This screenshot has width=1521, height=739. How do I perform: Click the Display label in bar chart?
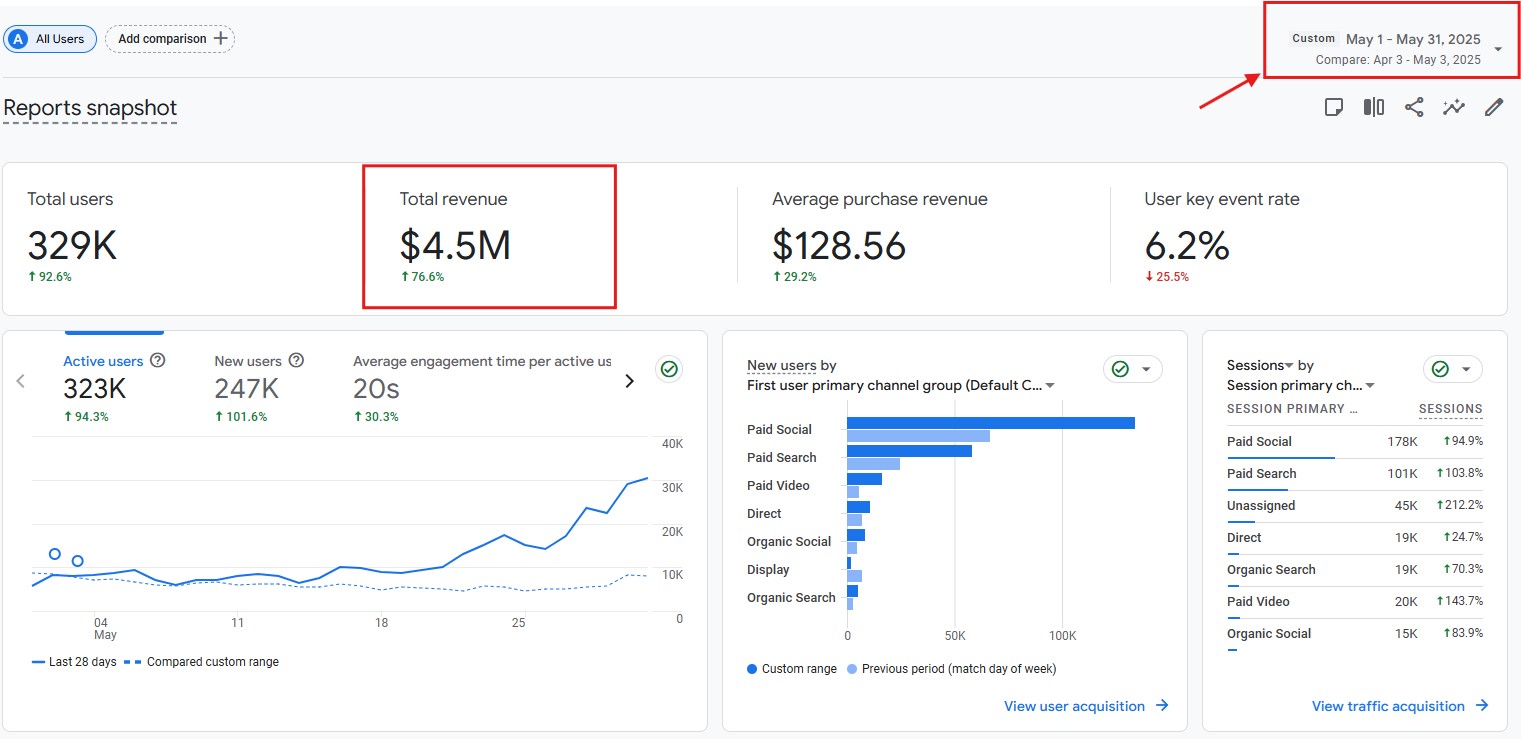(x=768, y=570)
